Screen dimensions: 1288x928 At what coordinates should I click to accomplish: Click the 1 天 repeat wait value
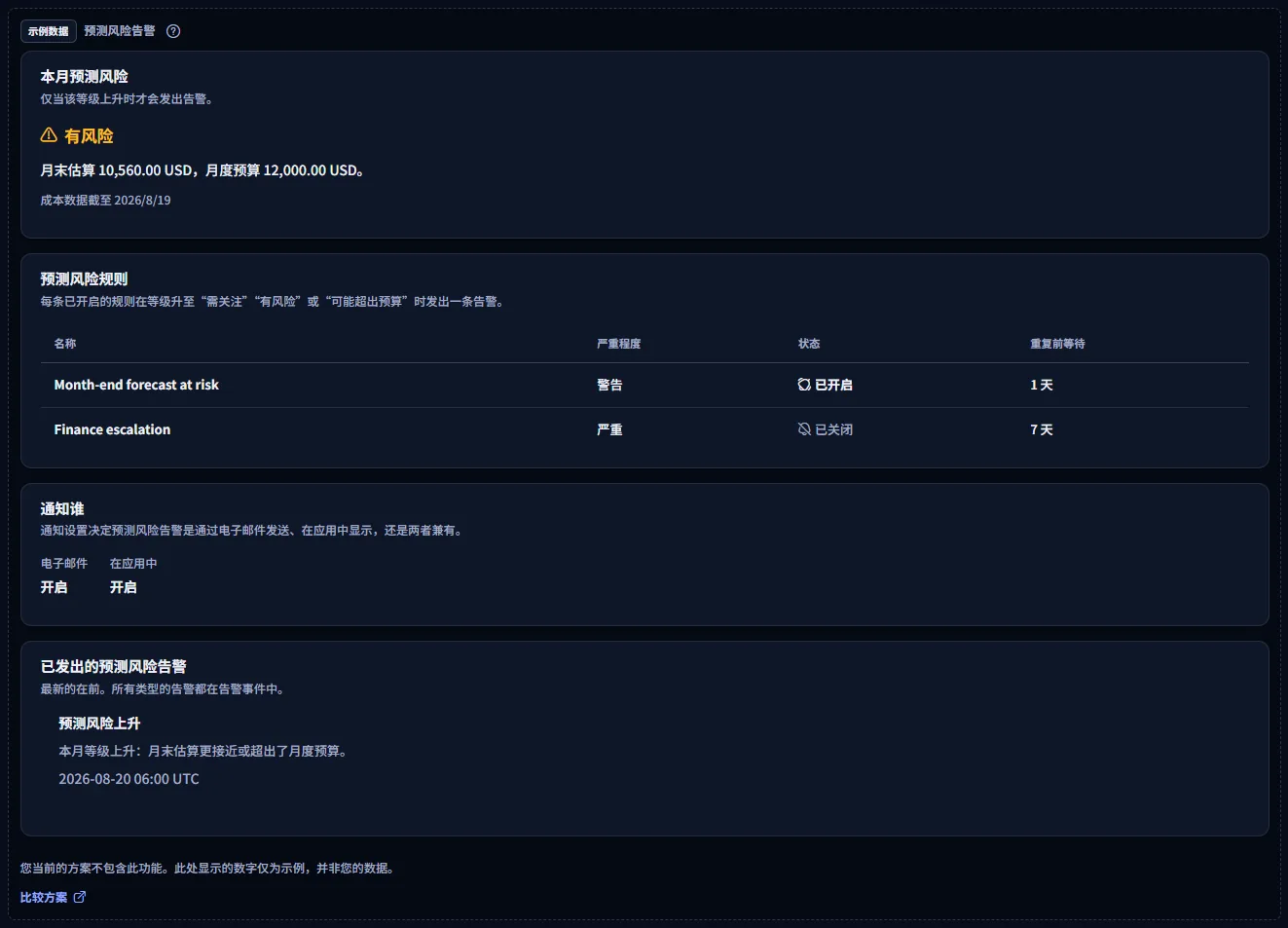pos(1042,385)
